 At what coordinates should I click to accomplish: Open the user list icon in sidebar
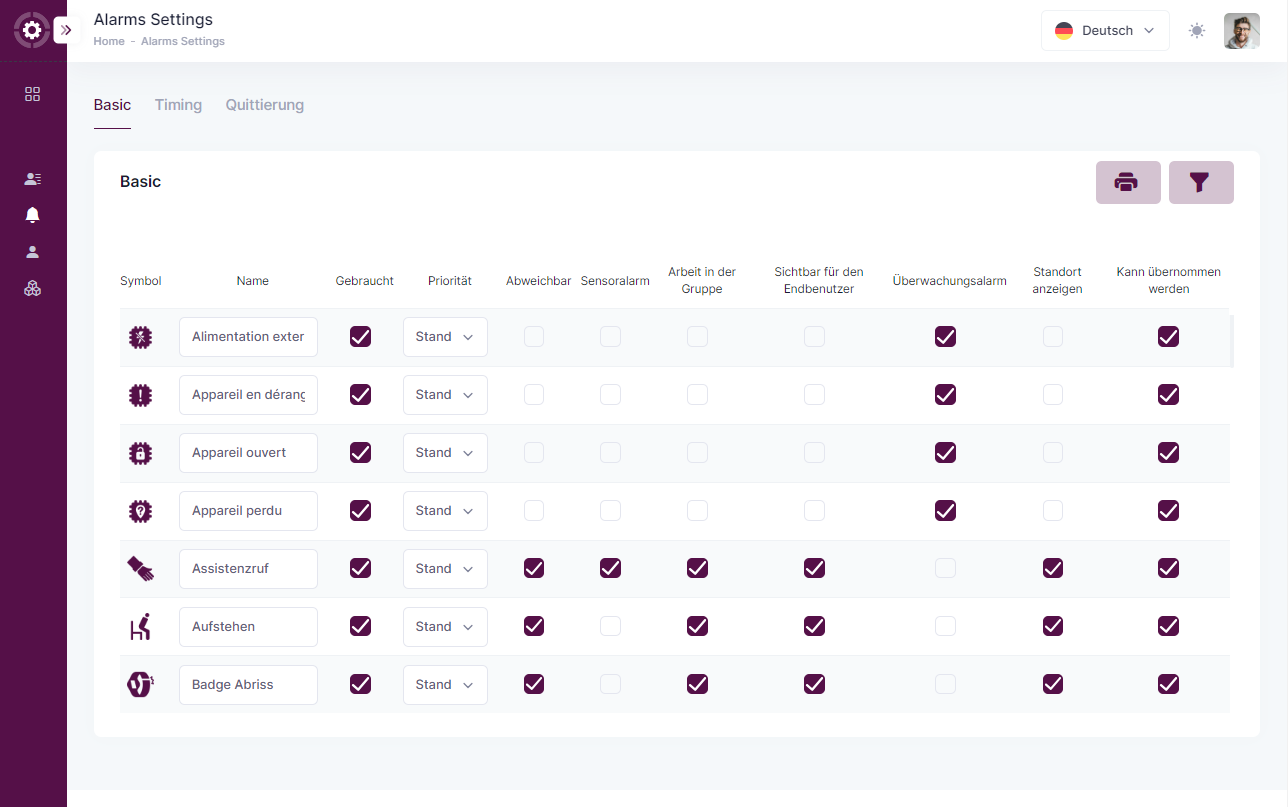(x=32, y=179)
